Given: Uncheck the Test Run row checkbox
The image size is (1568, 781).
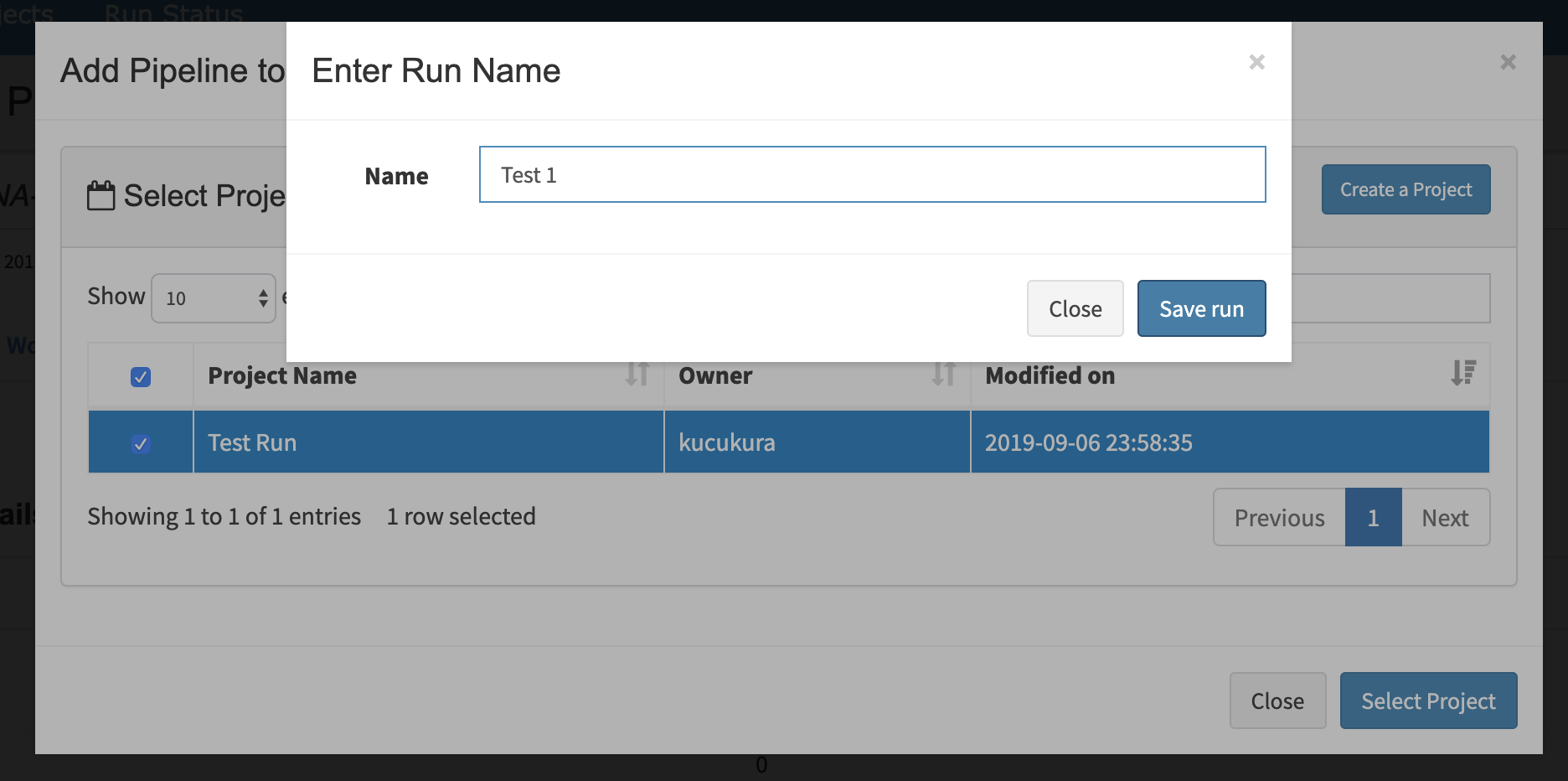Looking at the screenshot, I should pyautogui.click(x=141, y=443).
